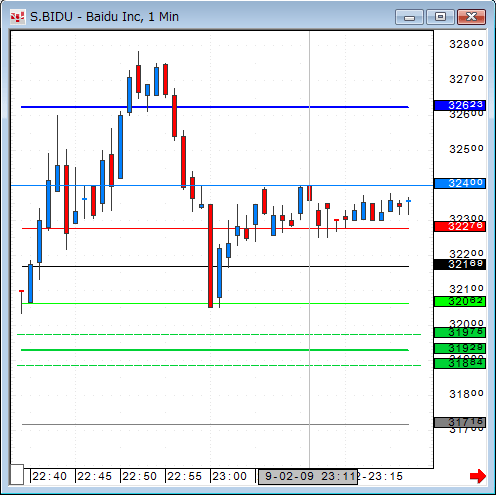Select the gray 31716 price label
Image resolution: width=496 pixels, height=495 pixels.
coord(460,422)
